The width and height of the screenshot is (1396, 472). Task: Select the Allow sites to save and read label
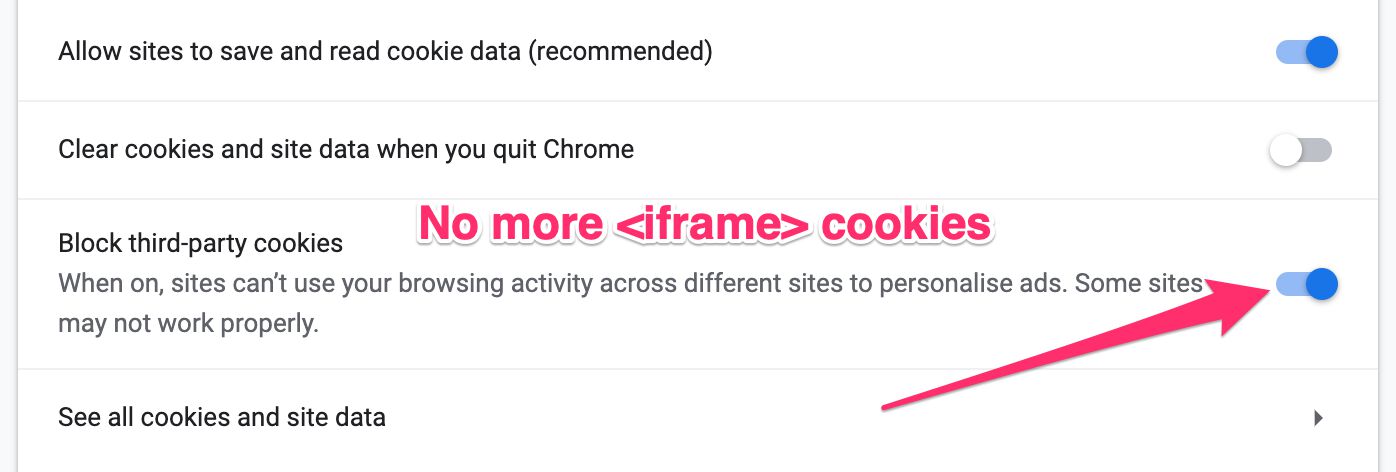click(x=385, y=52)
